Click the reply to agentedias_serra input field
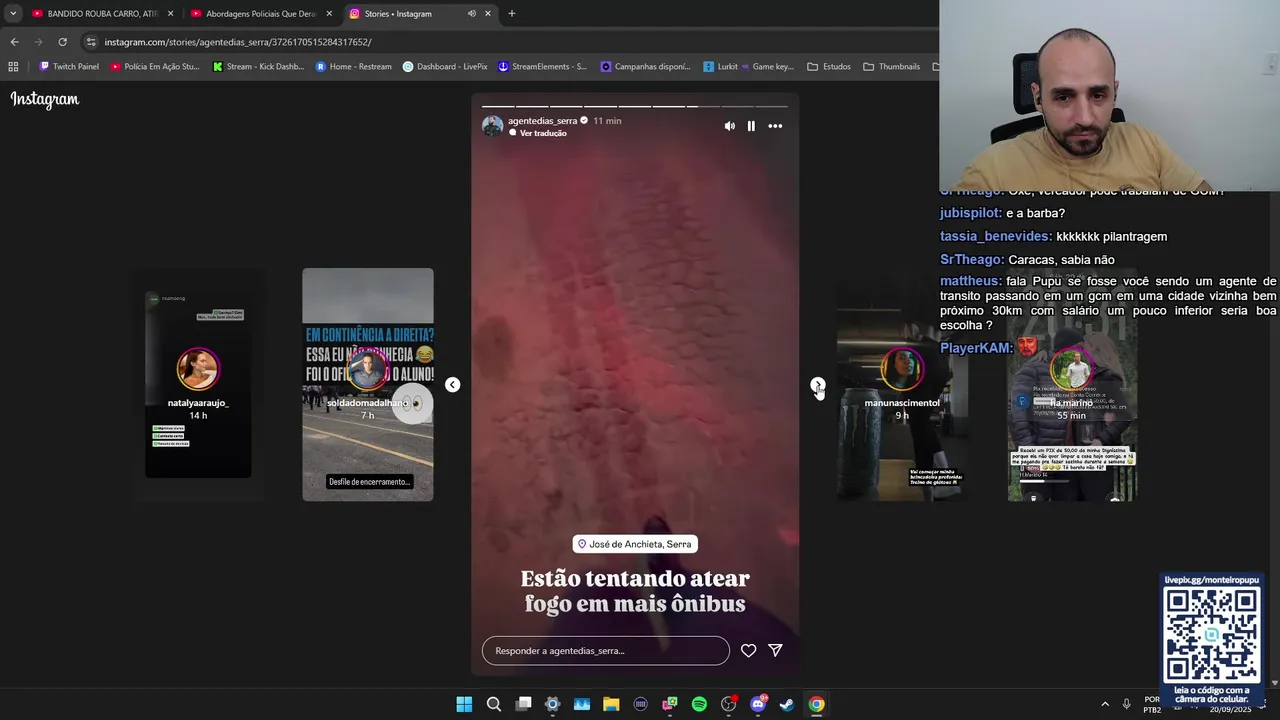The height and width of the screenshot is (720, 1280). click(x=606, y=650)
